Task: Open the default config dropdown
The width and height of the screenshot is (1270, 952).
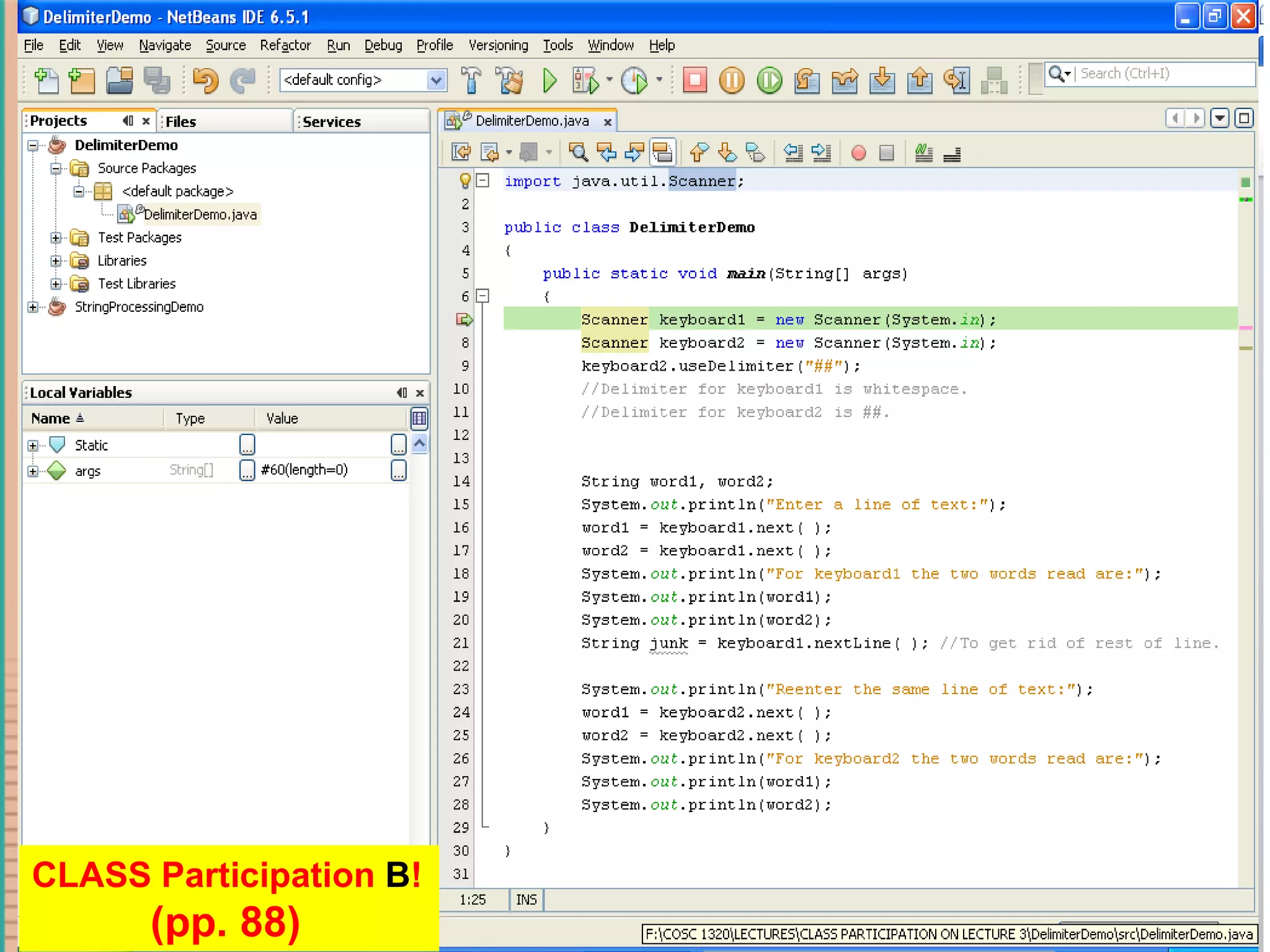Action: [436, 80]
